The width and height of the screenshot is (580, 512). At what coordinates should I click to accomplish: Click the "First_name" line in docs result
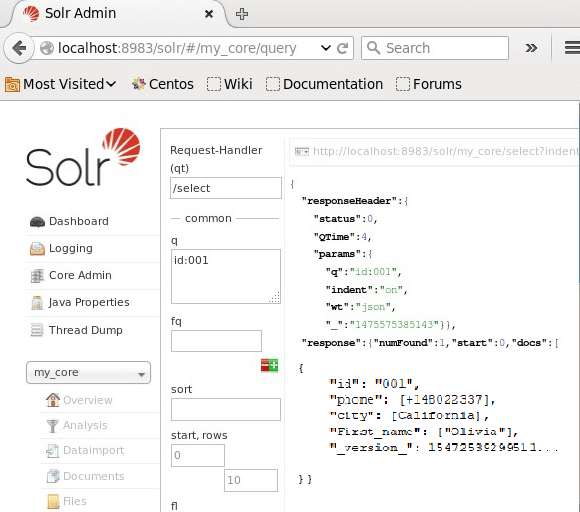coord(424,432)
